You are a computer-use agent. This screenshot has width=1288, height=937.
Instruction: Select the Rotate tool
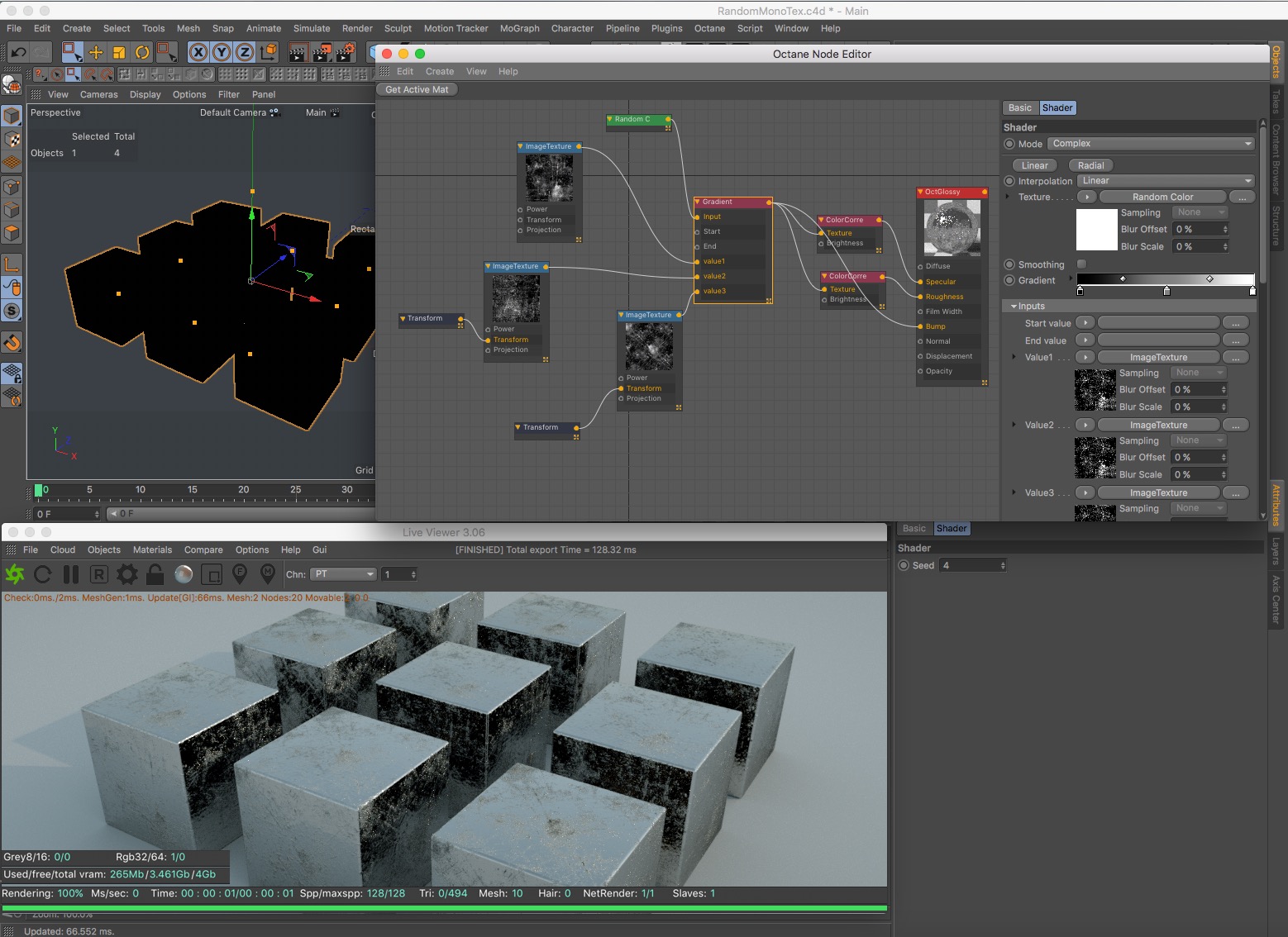point(142,52)
